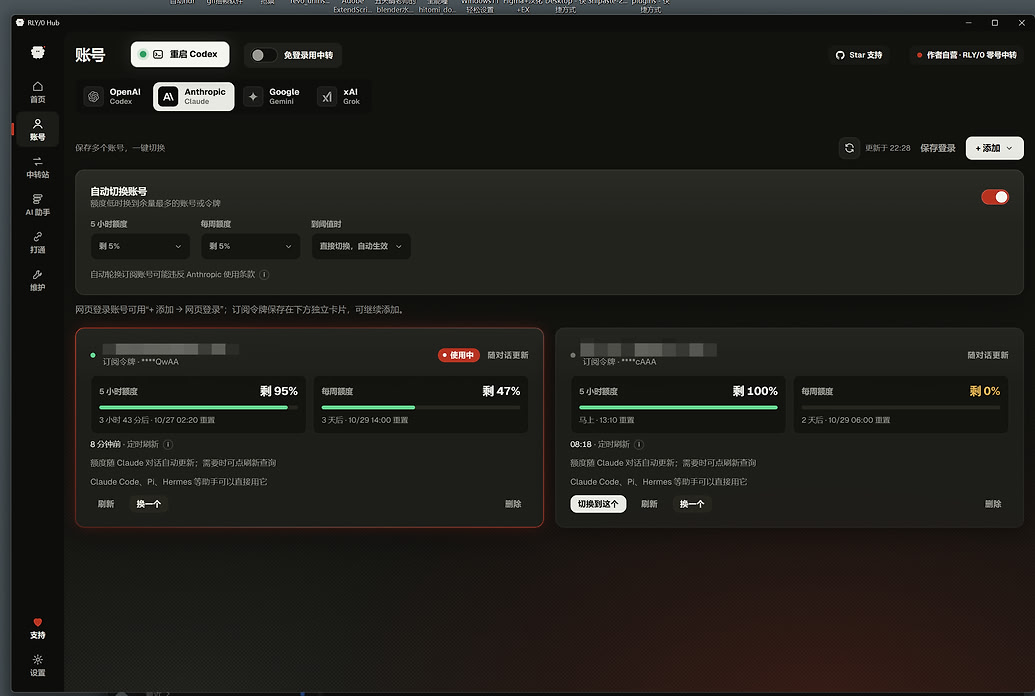Open the 维护 wrench sidebar icon
This screenshot has width=1035, height=696.
tap(38, 280)
